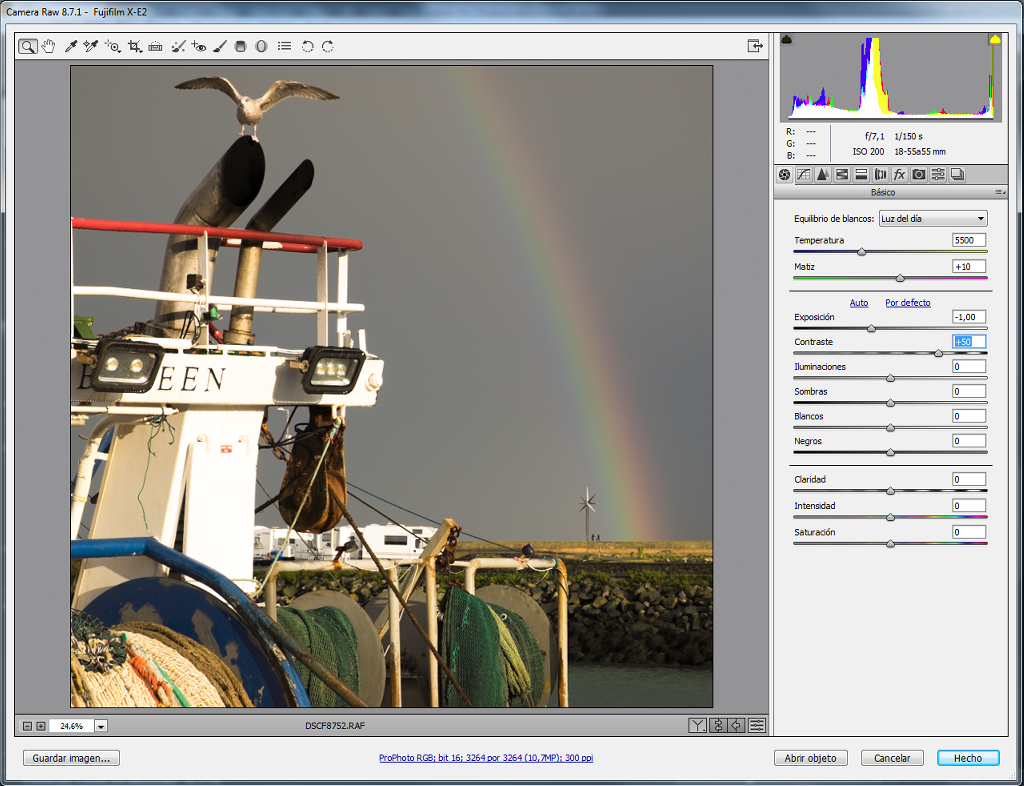Rotate image 90 degrees counterclockwise
Viewport: 1024px width, 786px height.
(x=308, y=46)
